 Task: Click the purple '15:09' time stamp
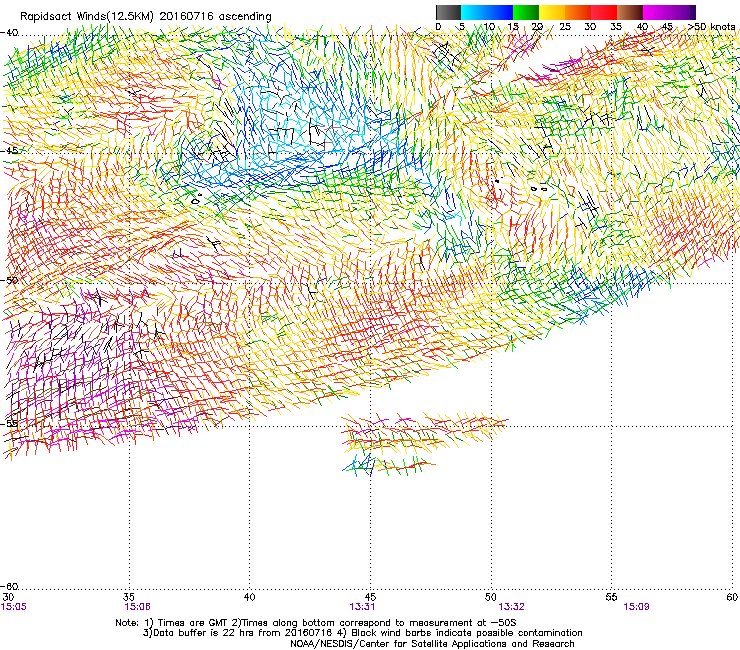point(636,607)
